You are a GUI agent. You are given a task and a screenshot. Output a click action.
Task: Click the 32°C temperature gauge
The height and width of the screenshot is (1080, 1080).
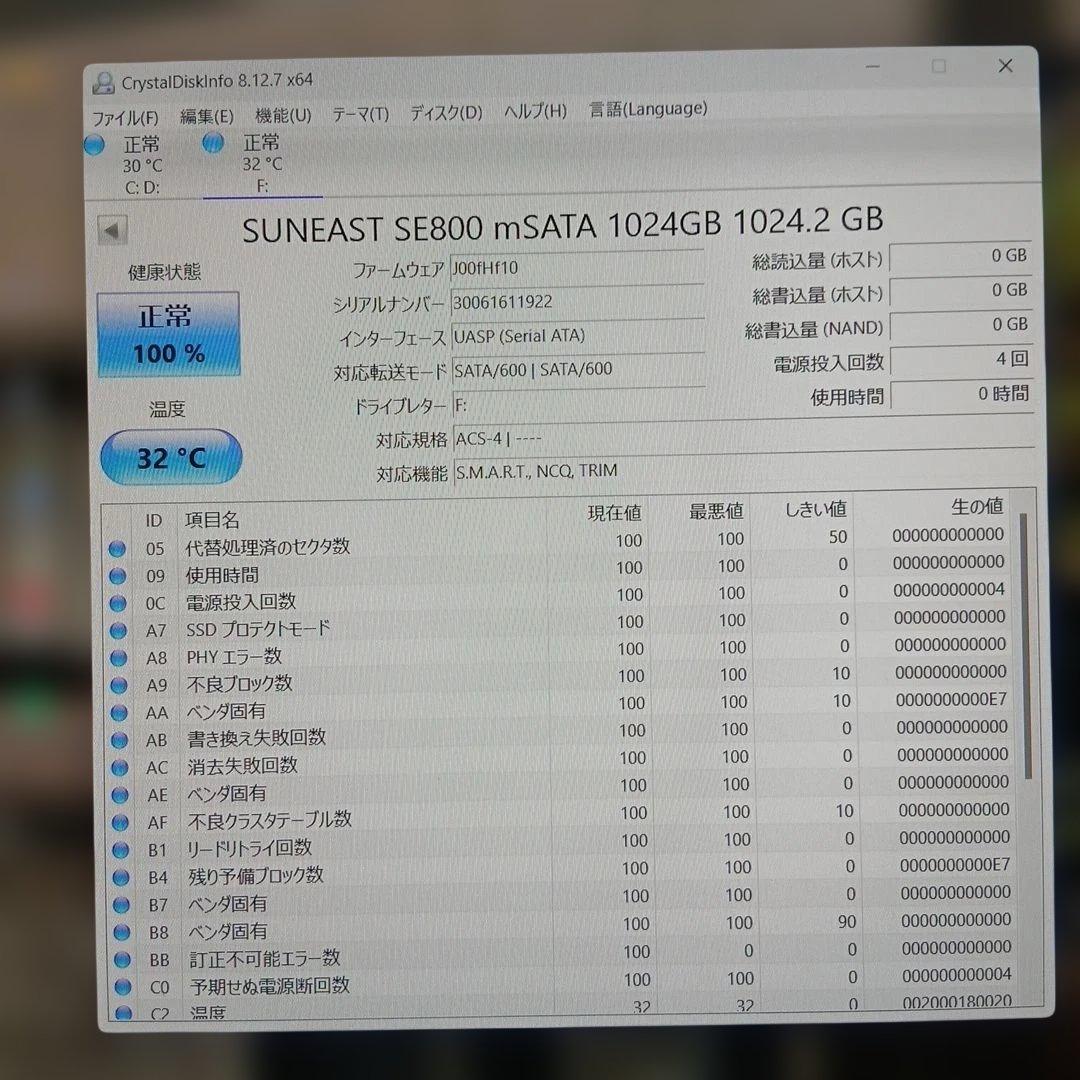pos(171,457)
